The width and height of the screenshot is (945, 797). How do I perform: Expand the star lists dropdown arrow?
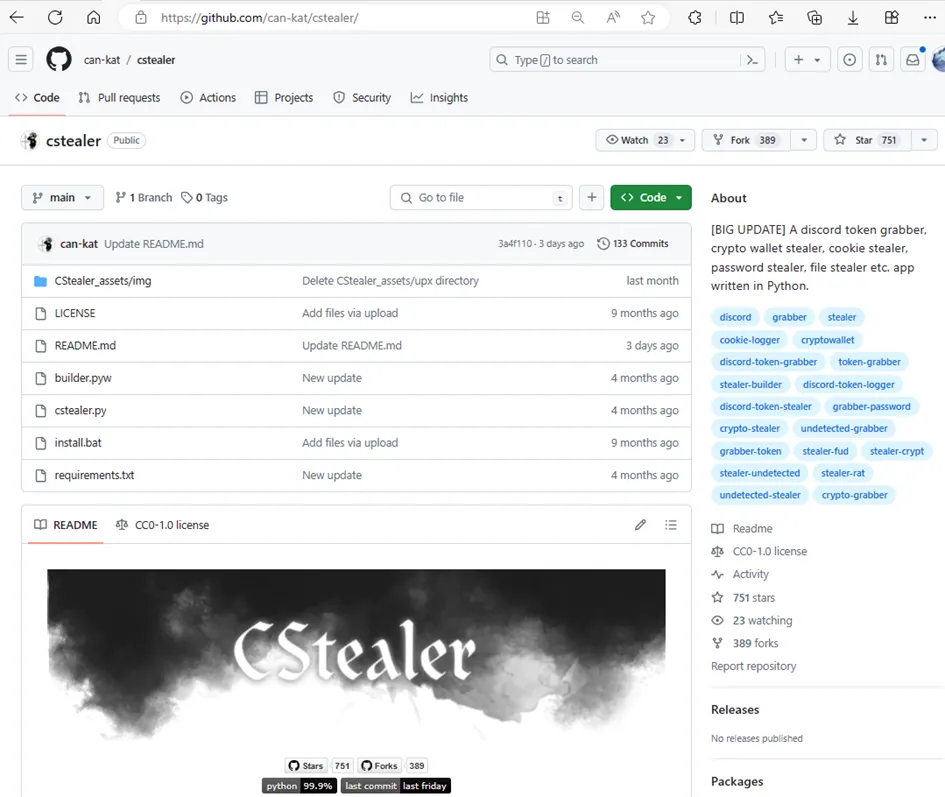924,141
